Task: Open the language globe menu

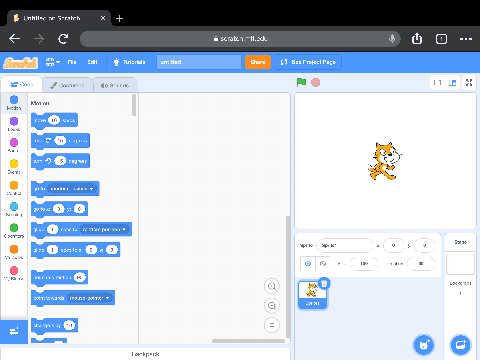Action: click(x=53, y=62)
